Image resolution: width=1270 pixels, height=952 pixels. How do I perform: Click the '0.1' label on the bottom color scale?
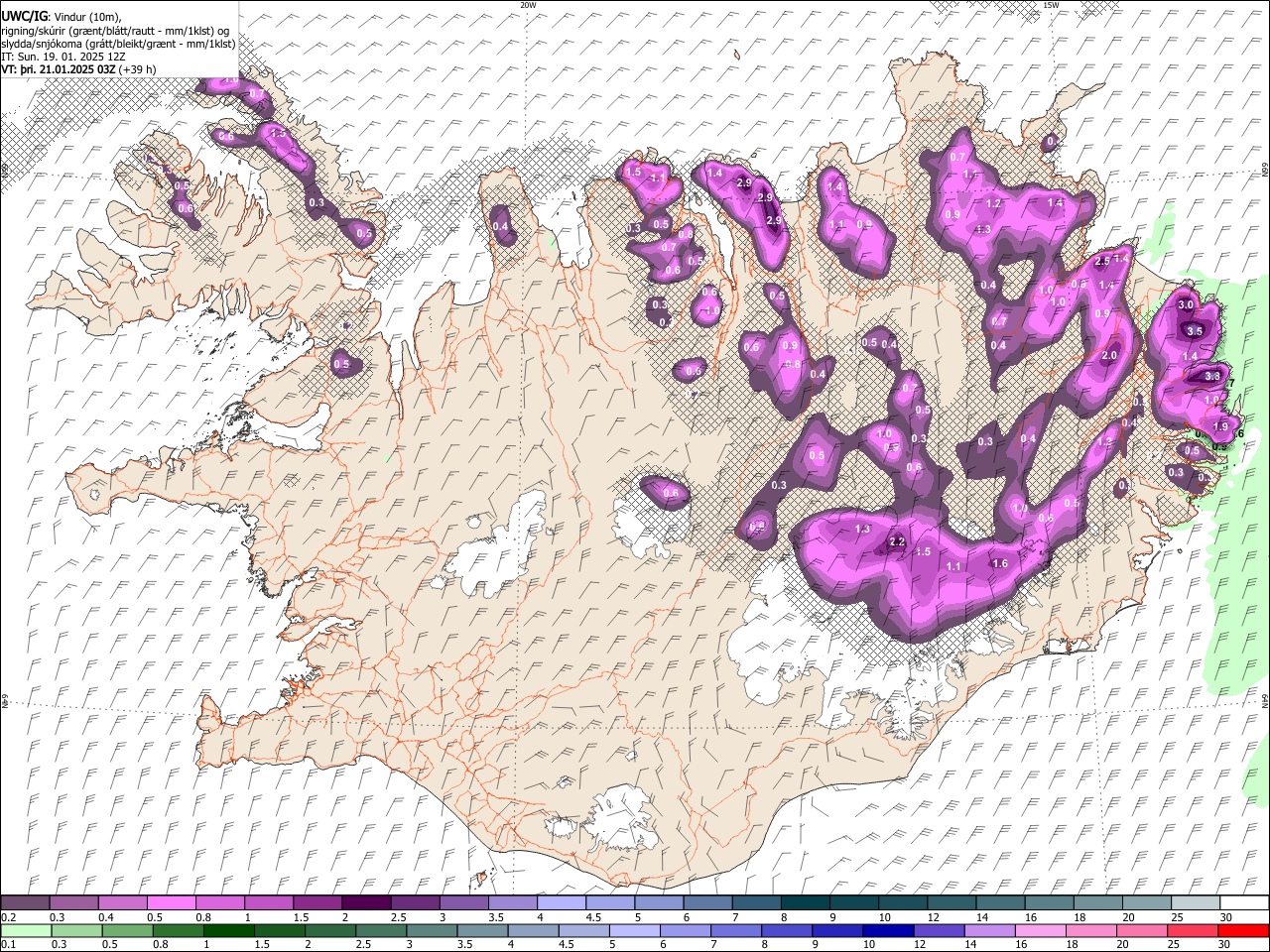pyautogui.click(x=8, y=944)
